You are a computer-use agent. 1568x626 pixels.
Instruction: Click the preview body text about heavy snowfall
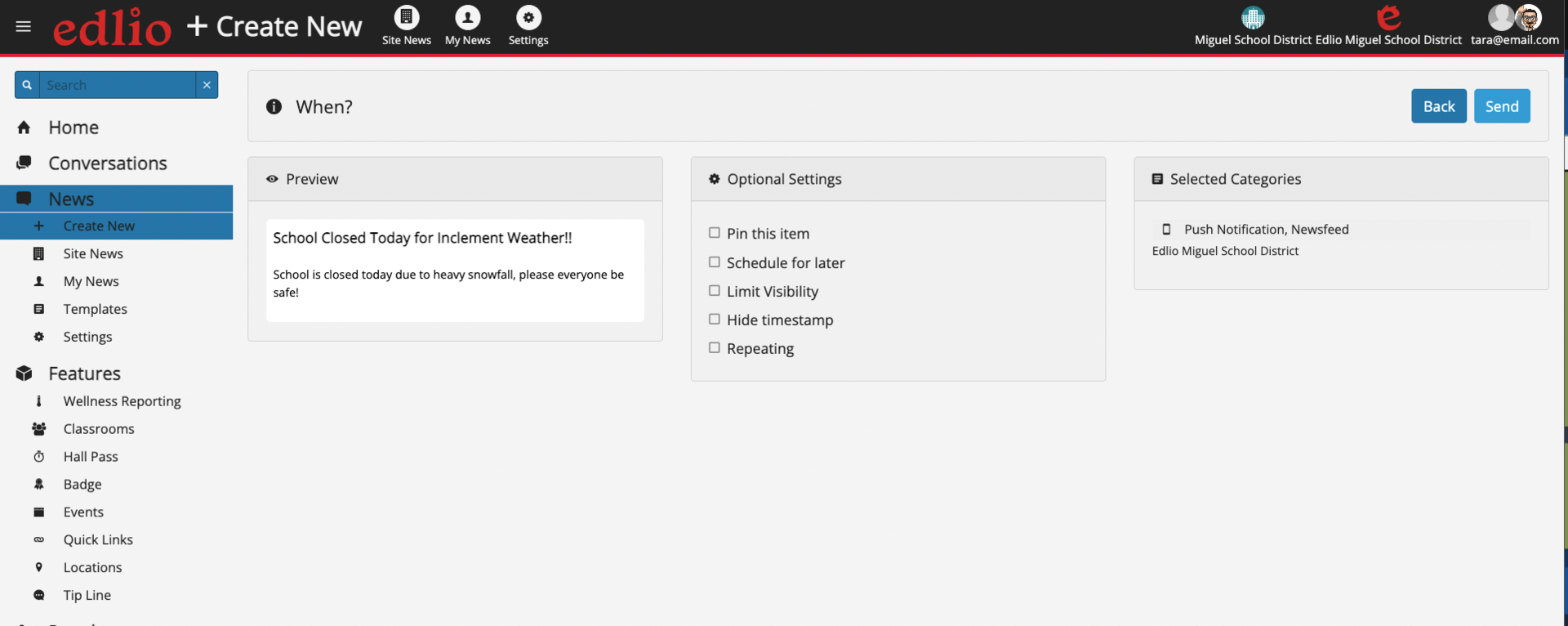pos(448,284)
